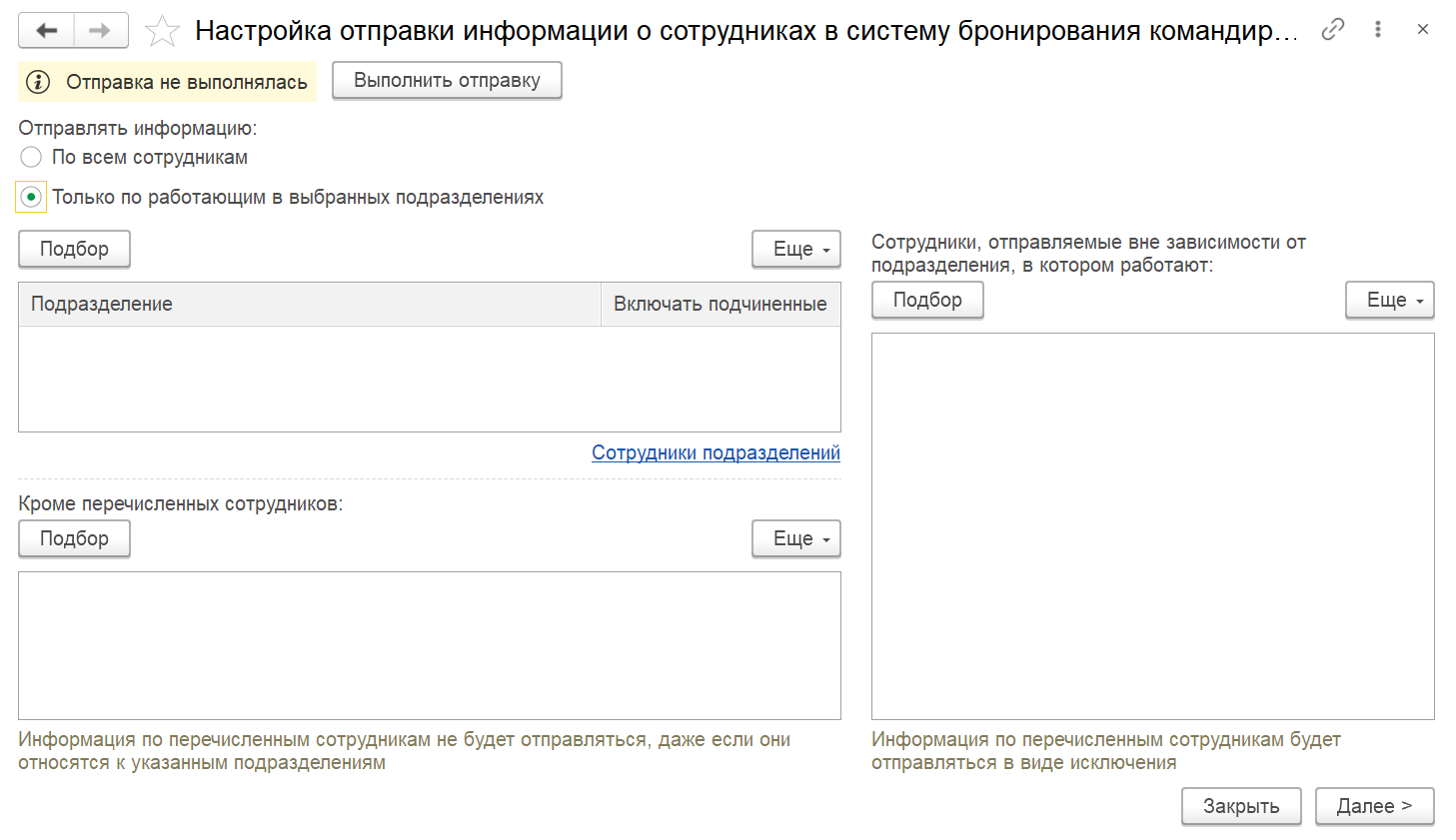Open the three-dot options menu
Viewport: 1456px width, 840px height.
1378,30
